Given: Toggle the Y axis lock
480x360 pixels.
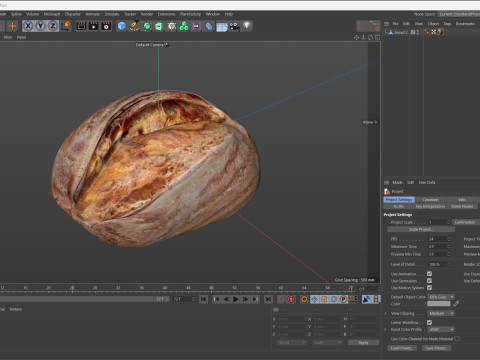Looking at the screenshot, I should (41, 26).
